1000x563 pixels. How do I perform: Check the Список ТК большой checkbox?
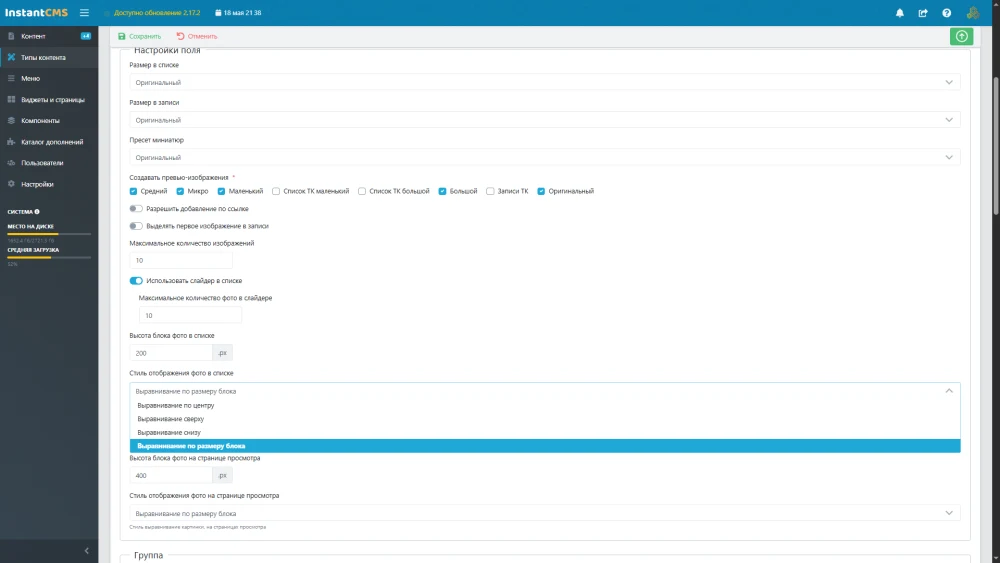click(x=362, y=191)
